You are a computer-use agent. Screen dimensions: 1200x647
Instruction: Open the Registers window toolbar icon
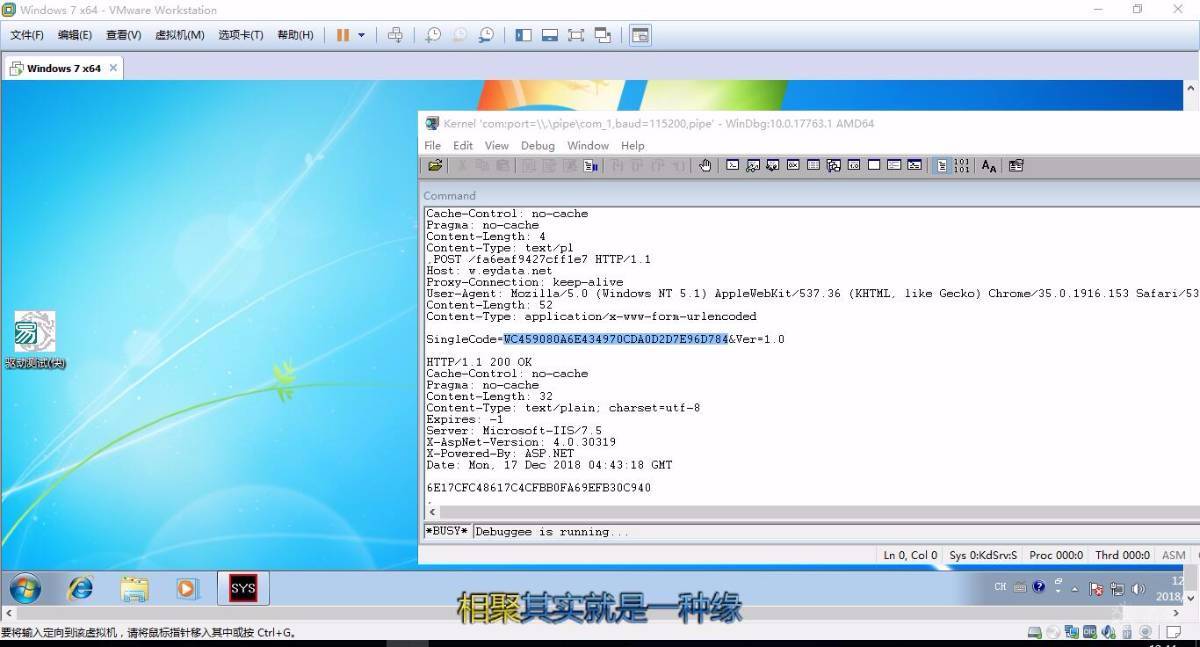793,166
